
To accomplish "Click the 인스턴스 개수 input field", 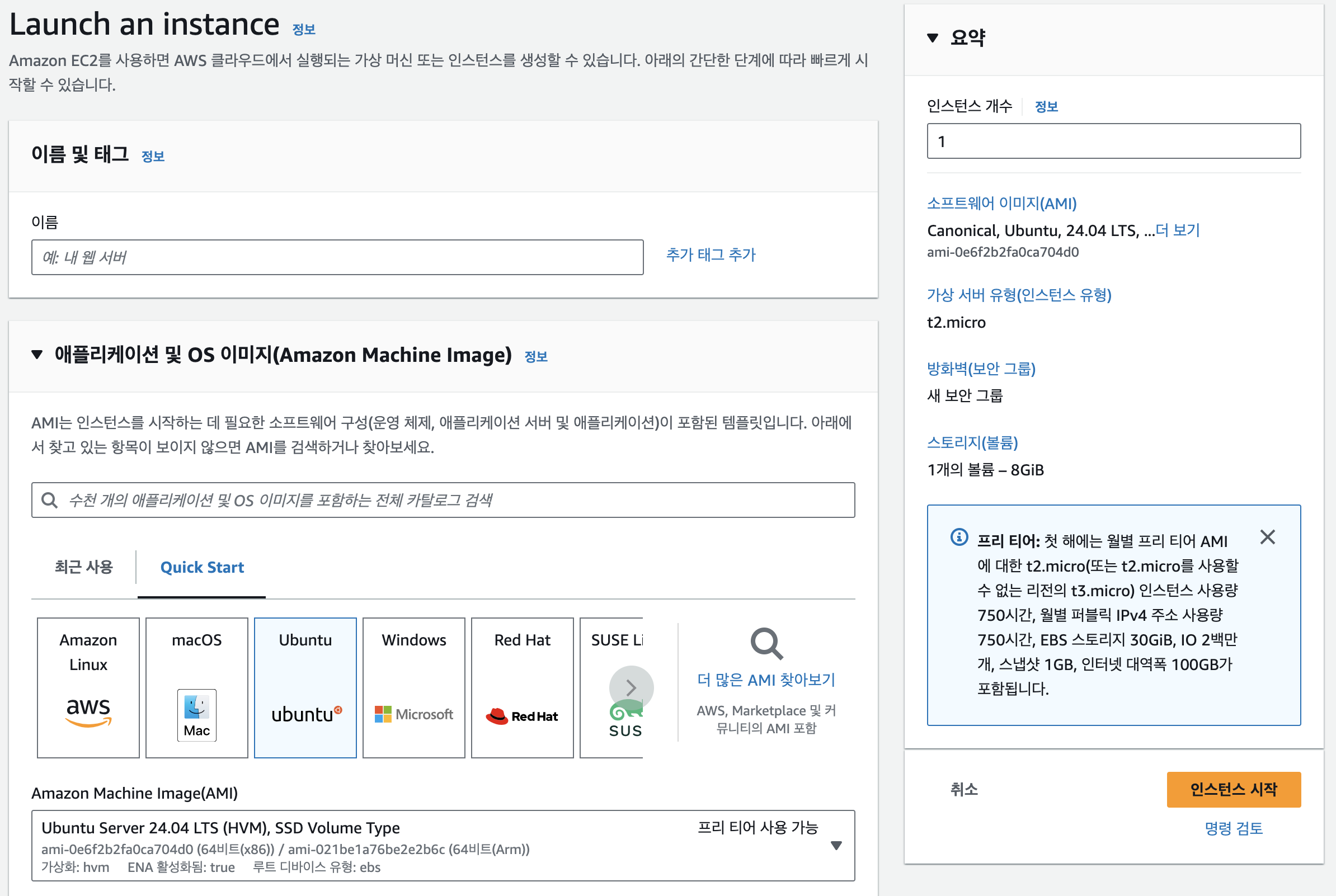I will [x=1114, y=141].
